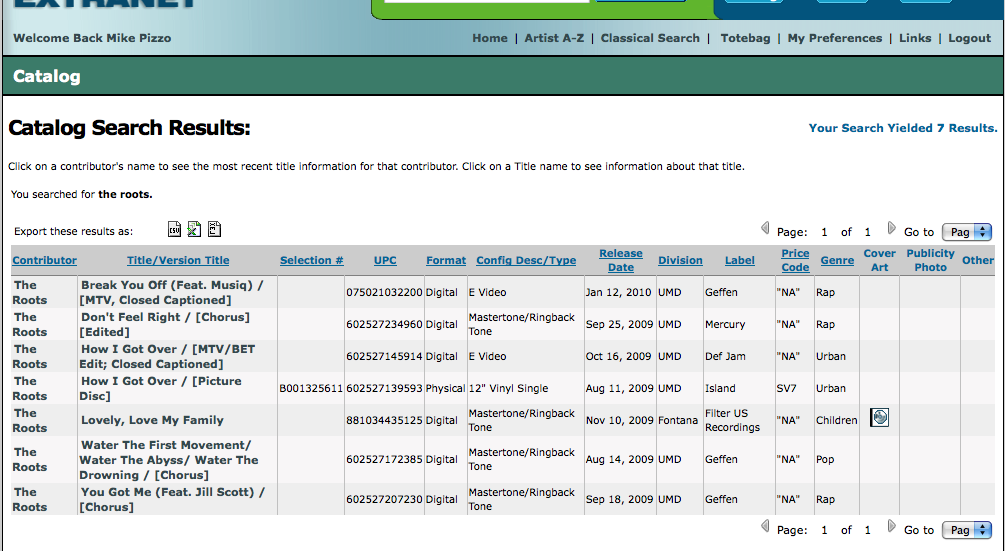Open title Break You Off (Feat. Musiq)

171,285
